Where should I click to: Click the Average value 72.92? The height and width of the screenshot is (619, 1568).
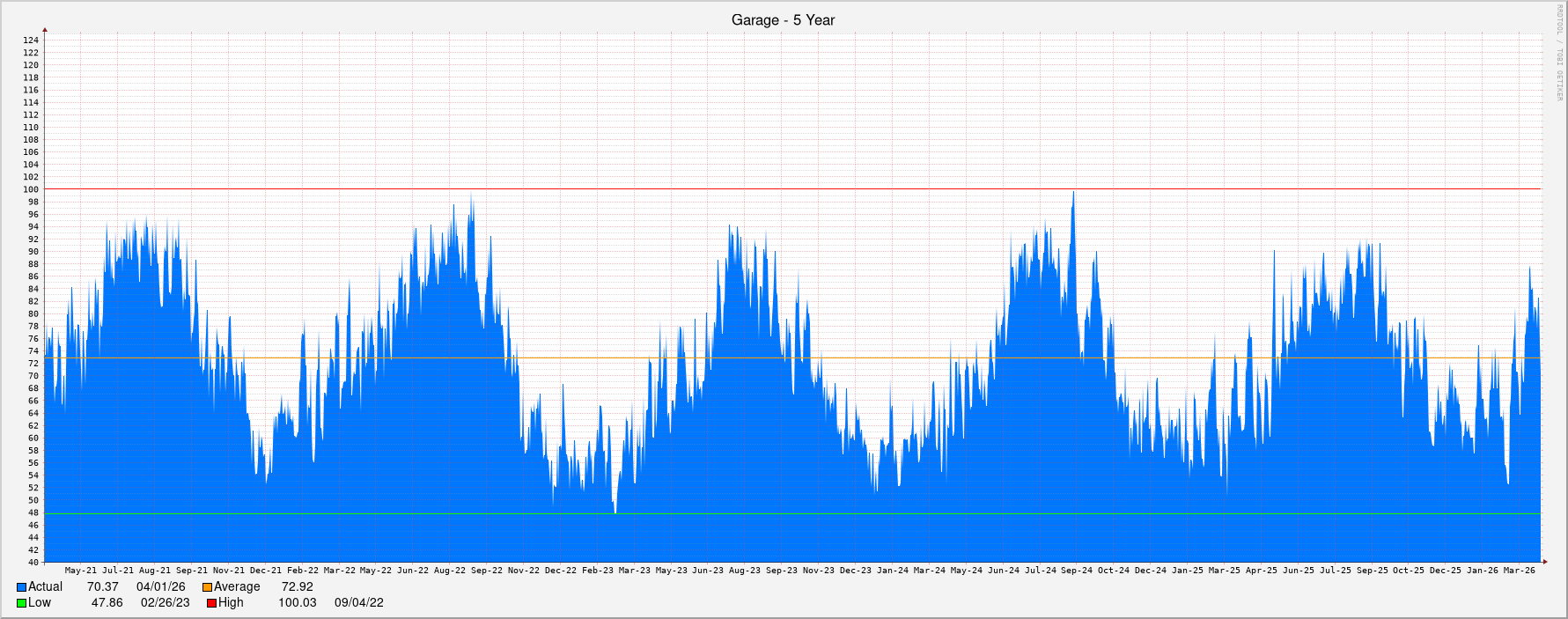point(297,587)
